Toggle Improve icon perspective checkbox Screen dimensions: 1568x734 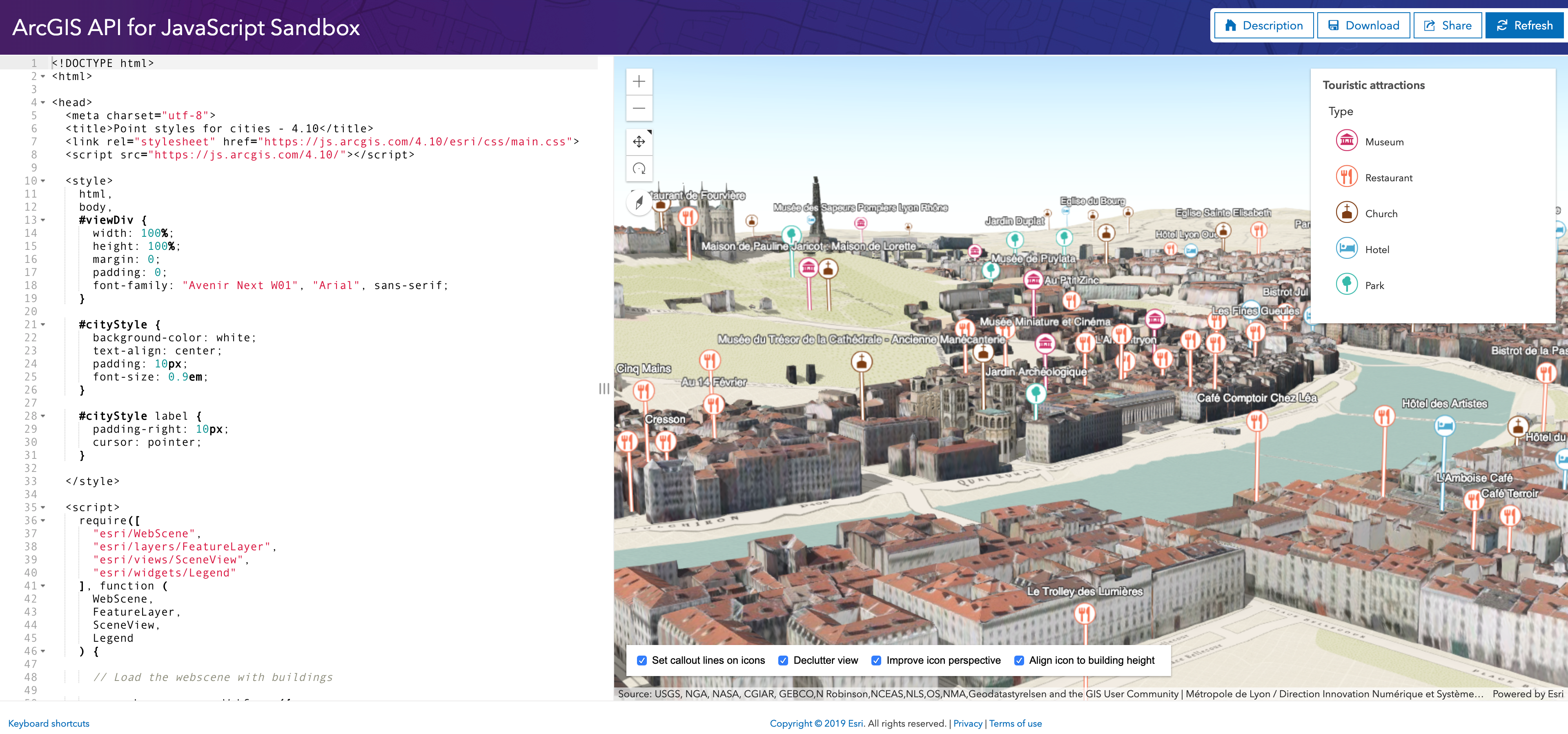877,661
